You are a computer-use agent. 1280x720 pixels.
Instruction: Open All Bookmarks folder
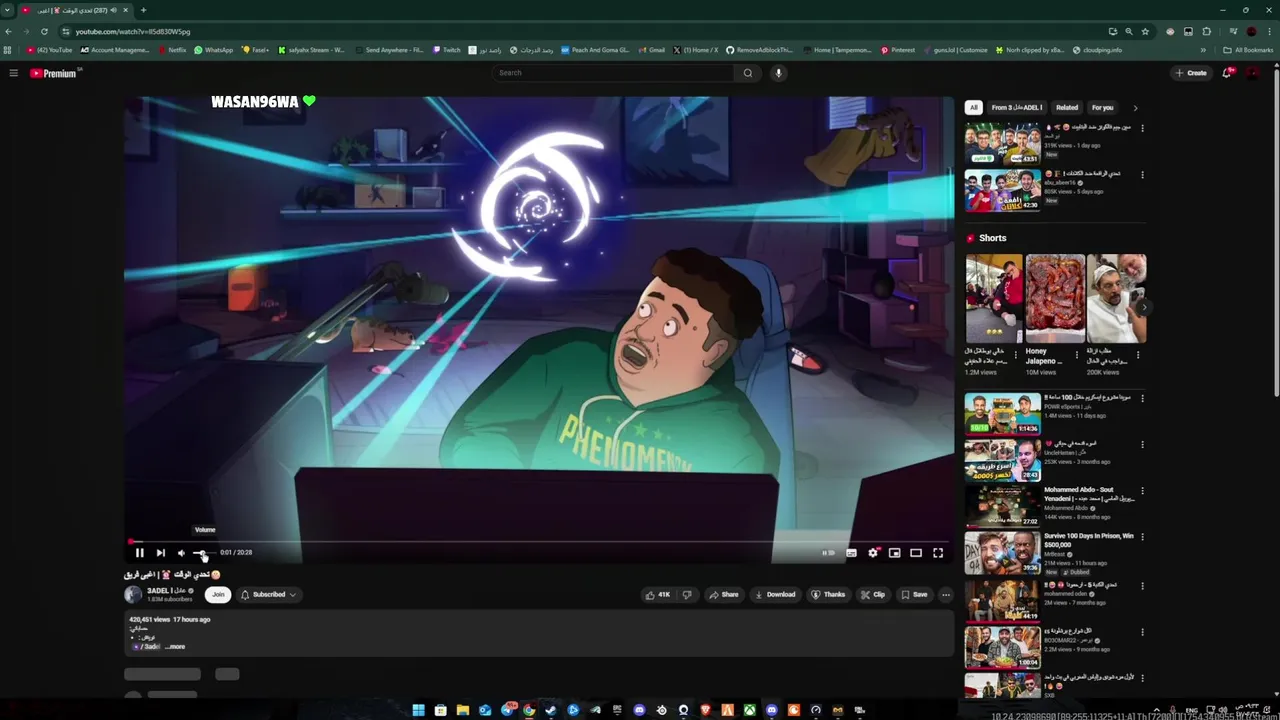click(x=1248, y=50)
